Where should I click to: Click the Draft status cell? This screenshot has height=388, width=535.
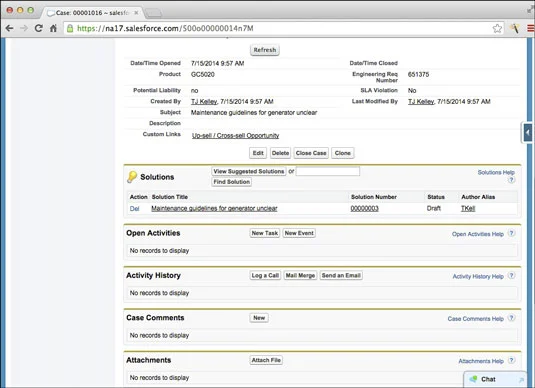click(434, 208)
